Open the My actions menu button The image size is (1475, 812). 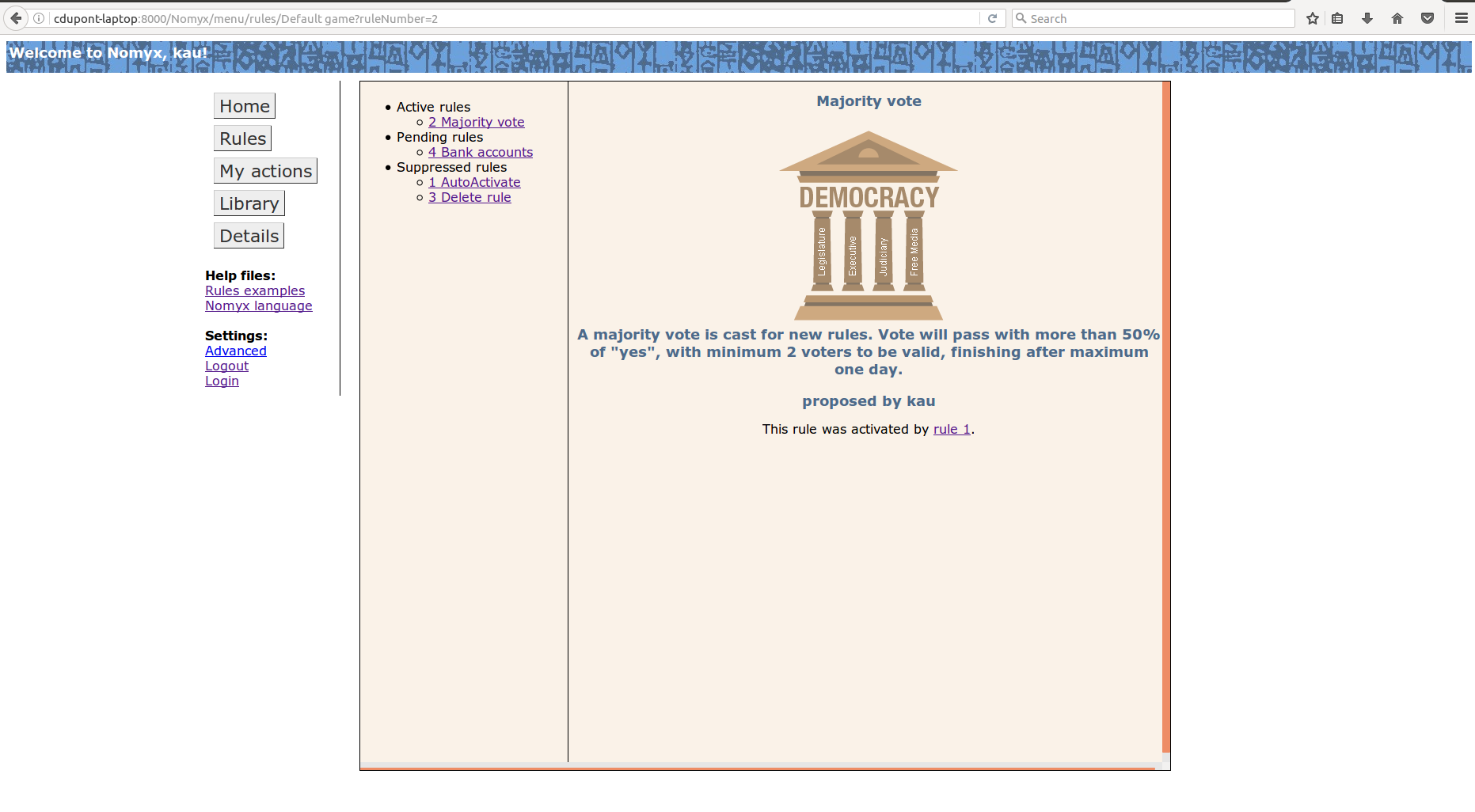point(265,171)
